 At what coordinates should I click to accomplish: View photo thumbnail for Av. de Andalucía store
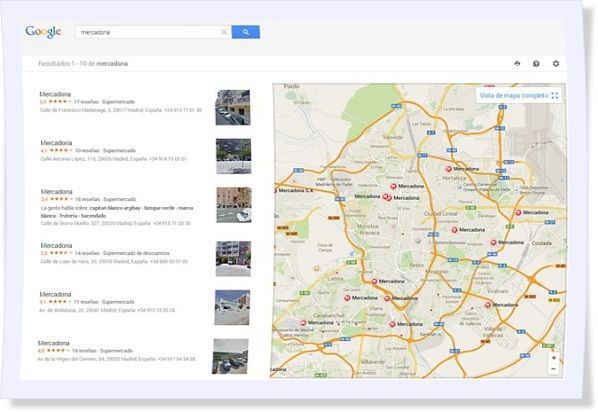(x=232, y=307)
